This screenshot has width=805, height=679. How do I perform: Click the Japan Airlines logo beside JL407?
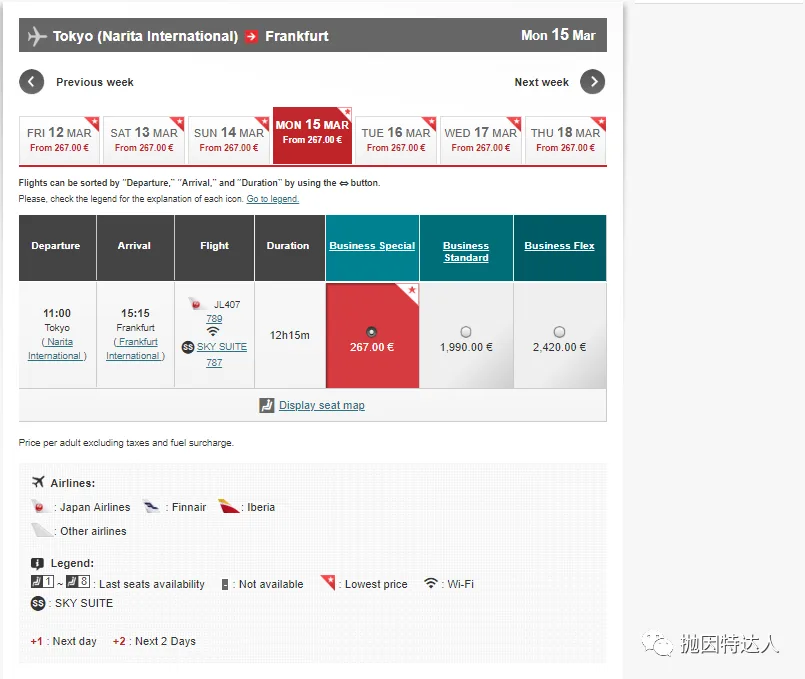[195, 304]
